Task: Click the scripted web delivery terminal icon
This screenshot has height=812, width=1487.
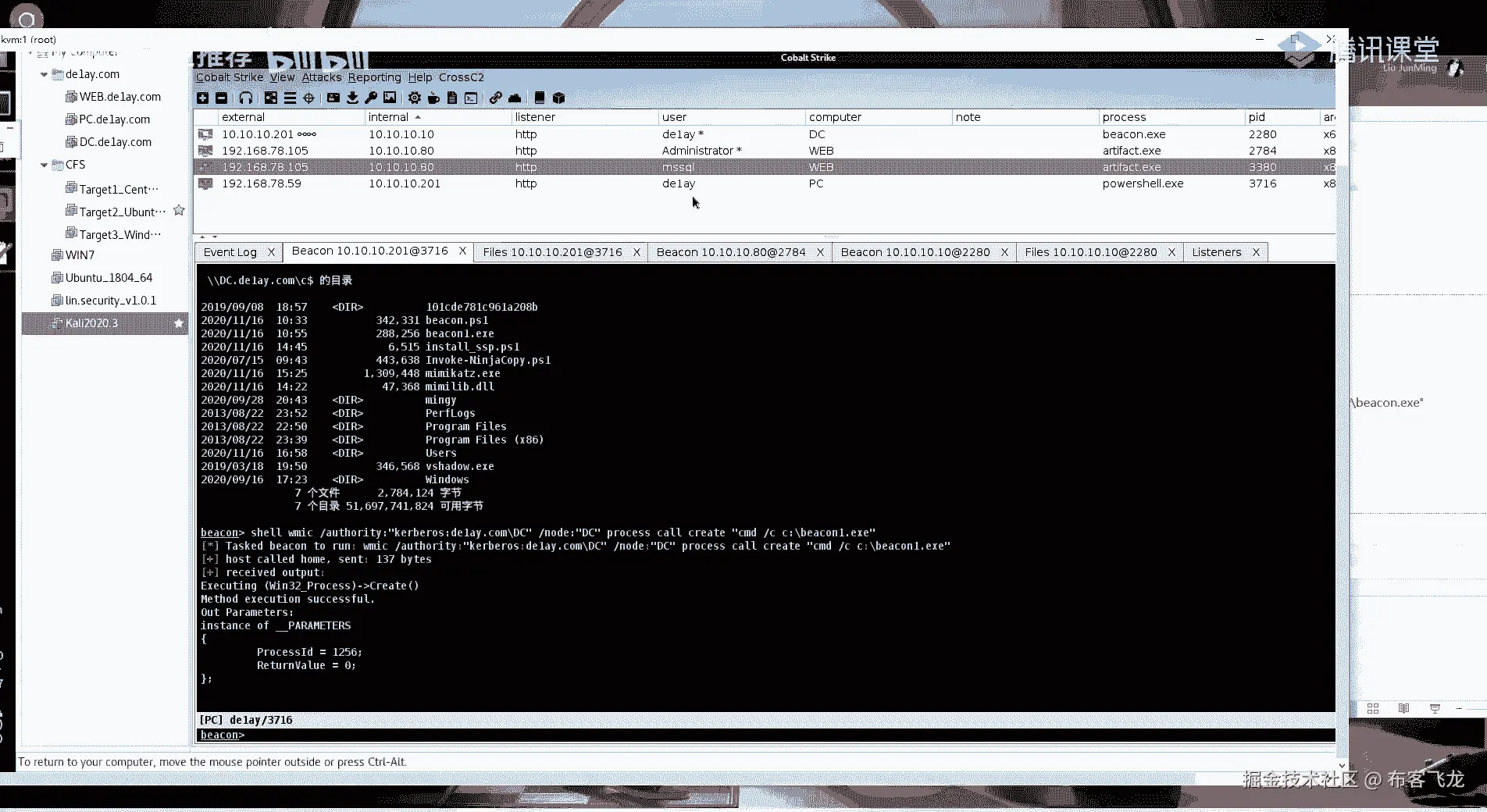Action: 471,98
